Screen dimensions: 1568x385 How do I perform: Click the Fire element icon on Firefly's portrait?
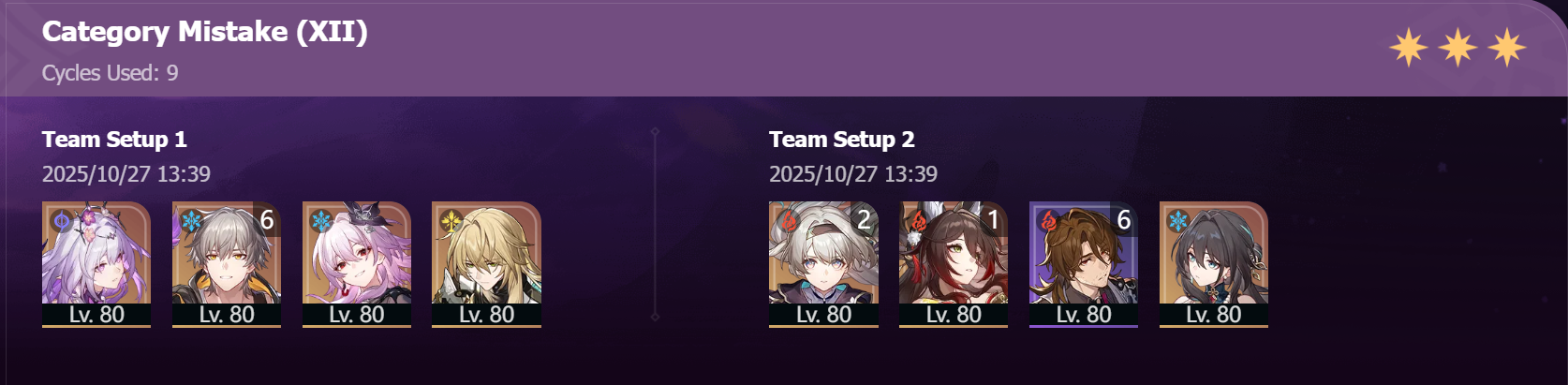(789, 221)
